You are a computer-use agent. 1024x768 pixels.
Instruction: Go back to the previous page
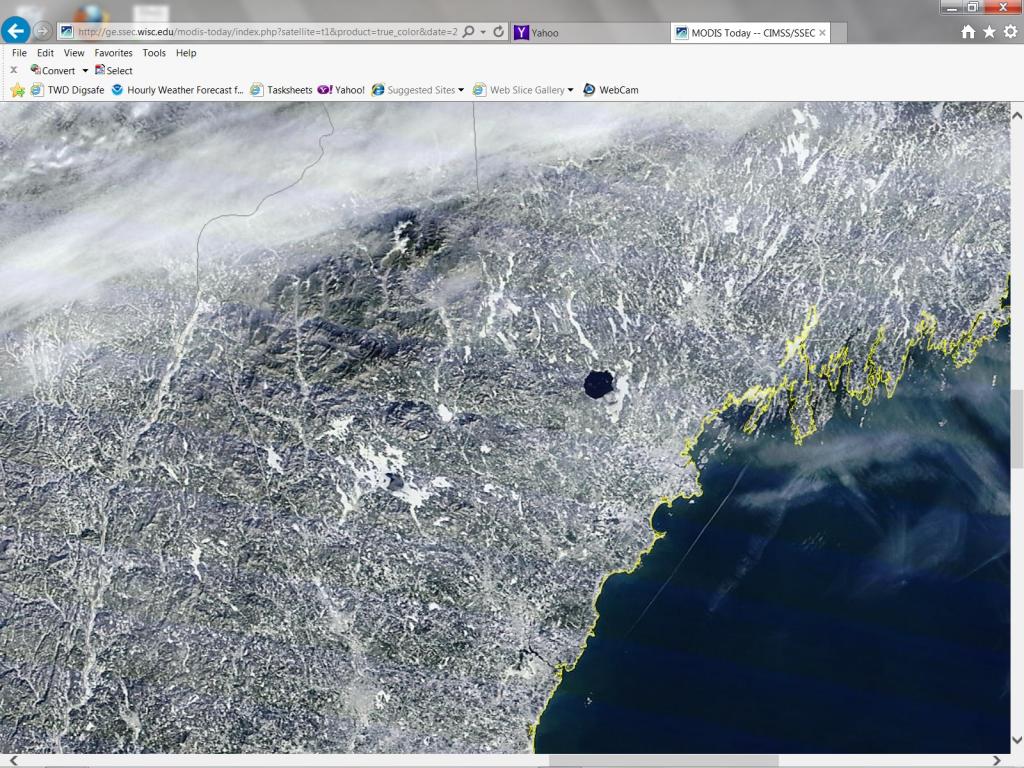click(16, 31)
